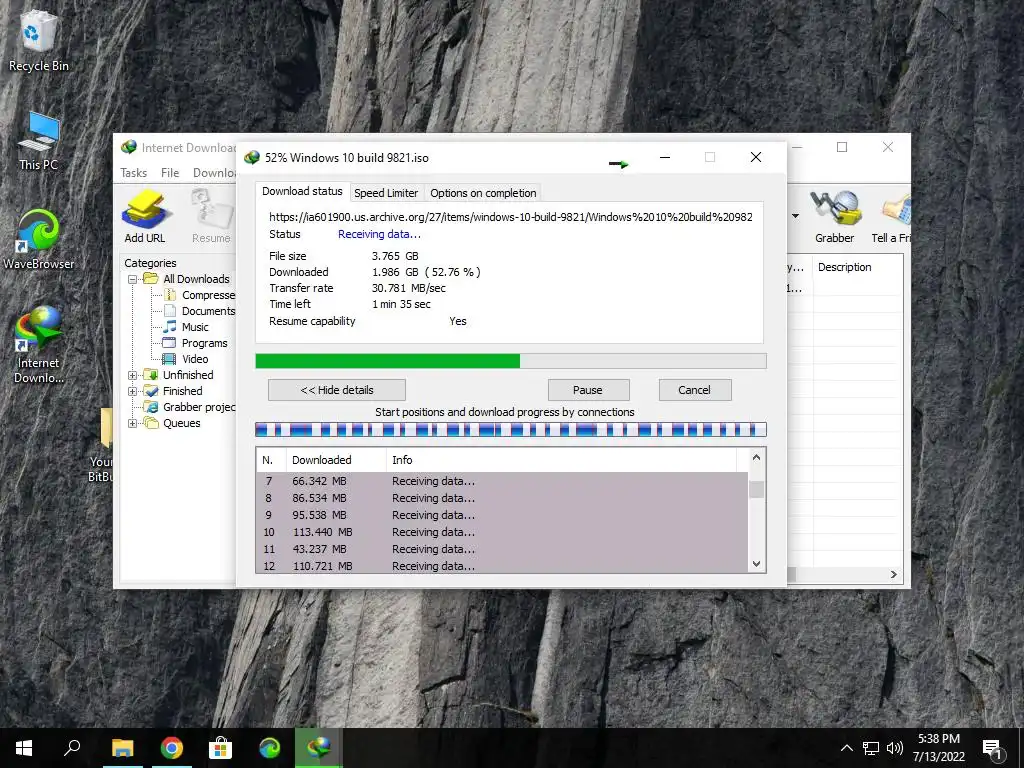Click the Description column header

(x=857, y=267)
